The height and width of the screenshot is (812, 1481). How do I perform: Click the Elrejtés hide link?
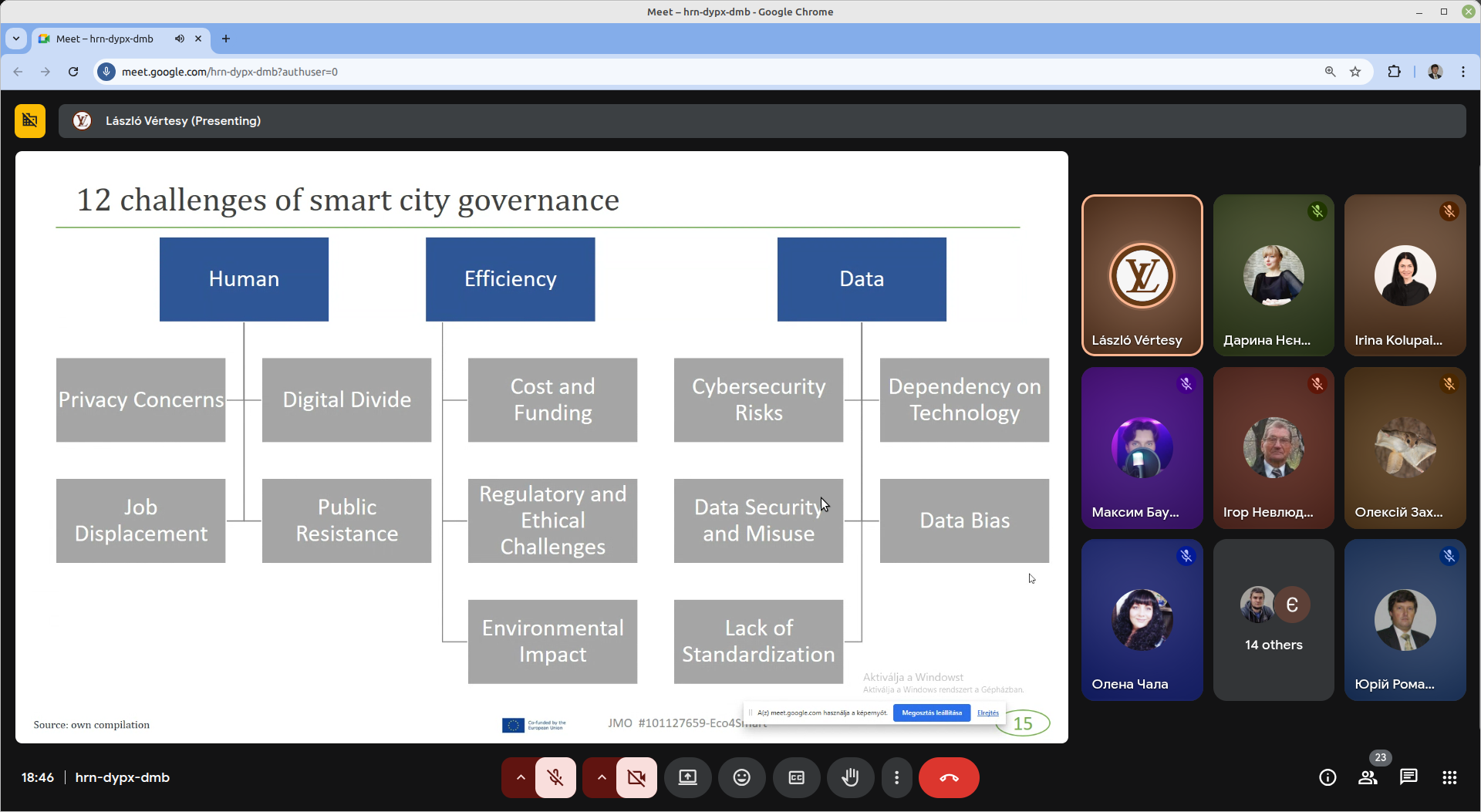tap(987, 713)
